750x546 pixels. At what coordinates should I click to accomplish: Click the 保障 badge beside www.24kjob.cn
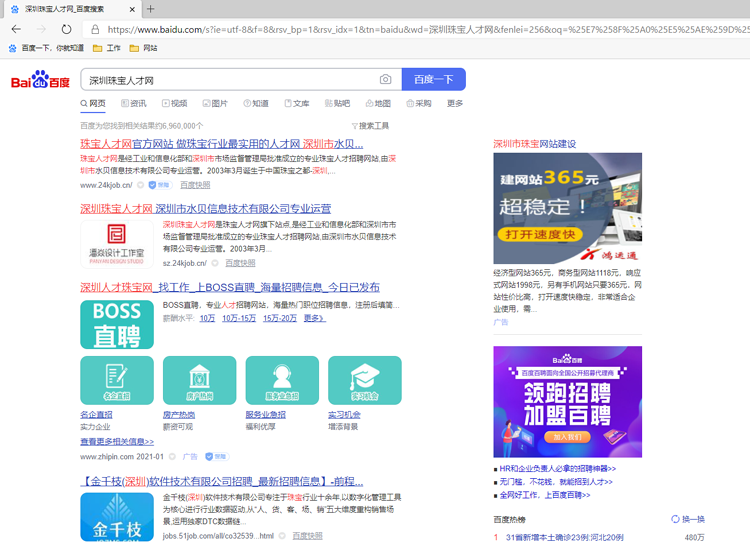tap(159, 185)
